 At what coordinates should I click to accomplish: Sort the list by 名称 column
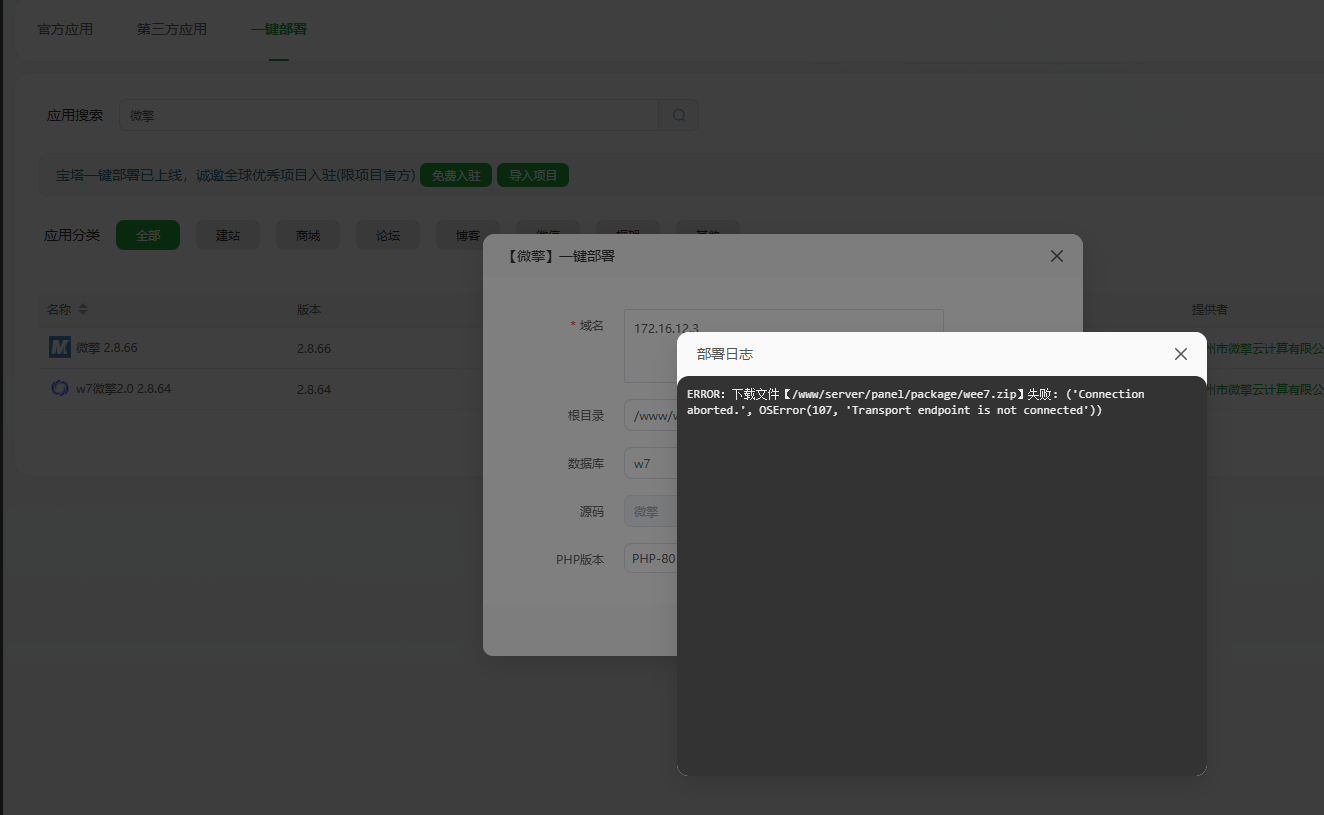(x=83, y=310)
